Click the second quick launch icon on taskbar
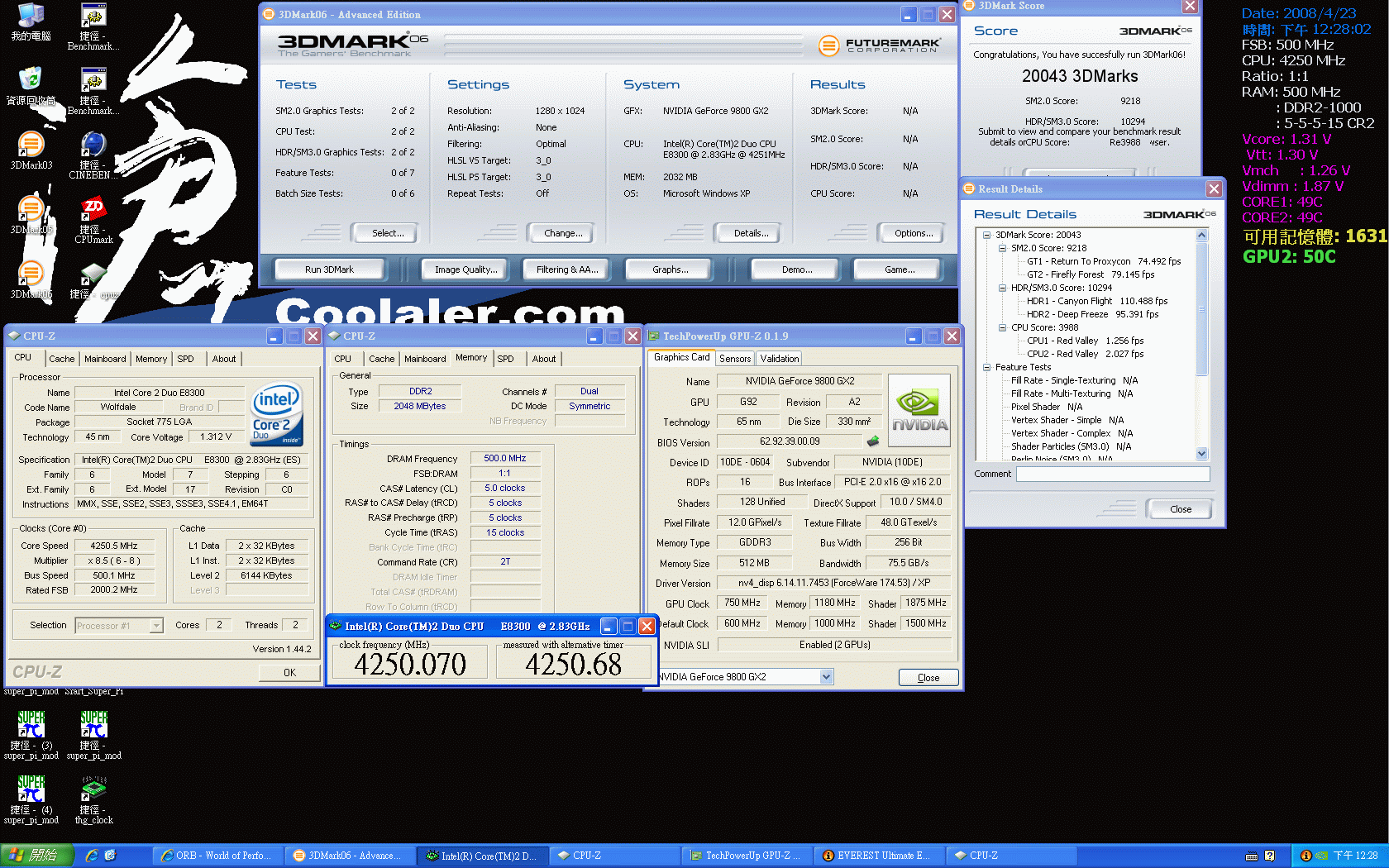This screenshot has width=1389, height=868. coord(110,856)
